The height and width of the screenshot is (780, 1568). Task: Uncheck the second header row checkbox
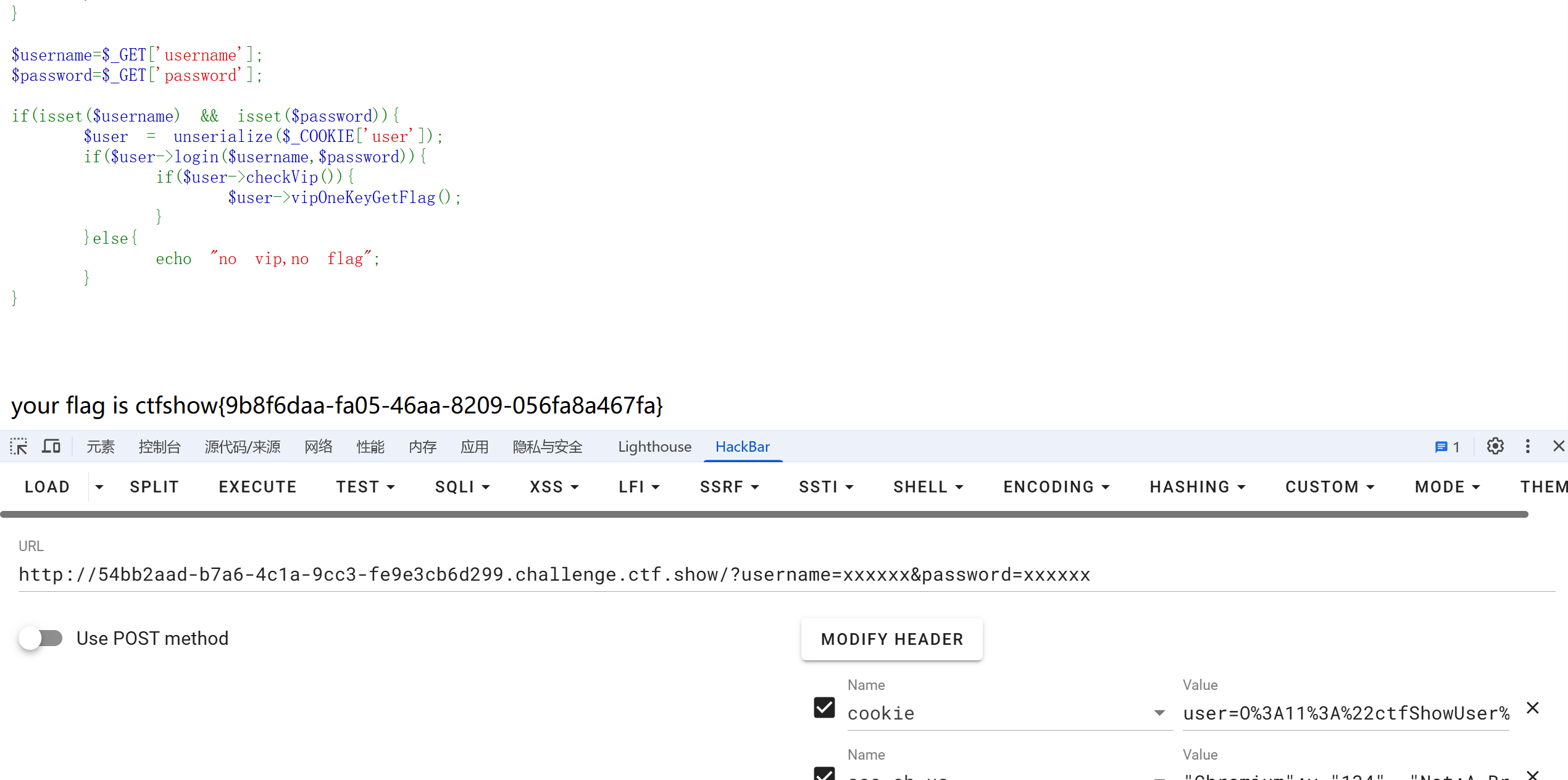tap(824, 774)
